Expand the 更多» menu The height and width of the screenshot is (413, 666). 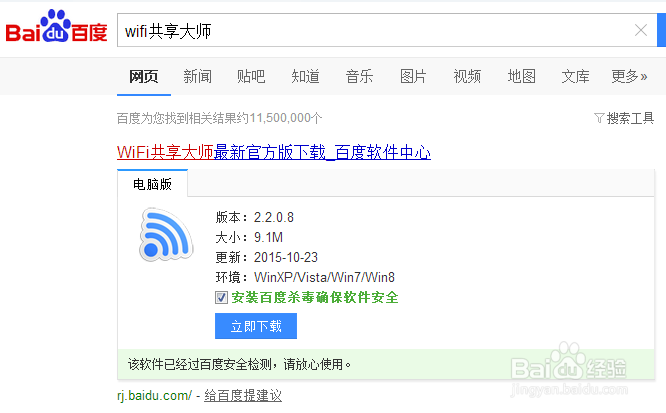click(629, 76)
